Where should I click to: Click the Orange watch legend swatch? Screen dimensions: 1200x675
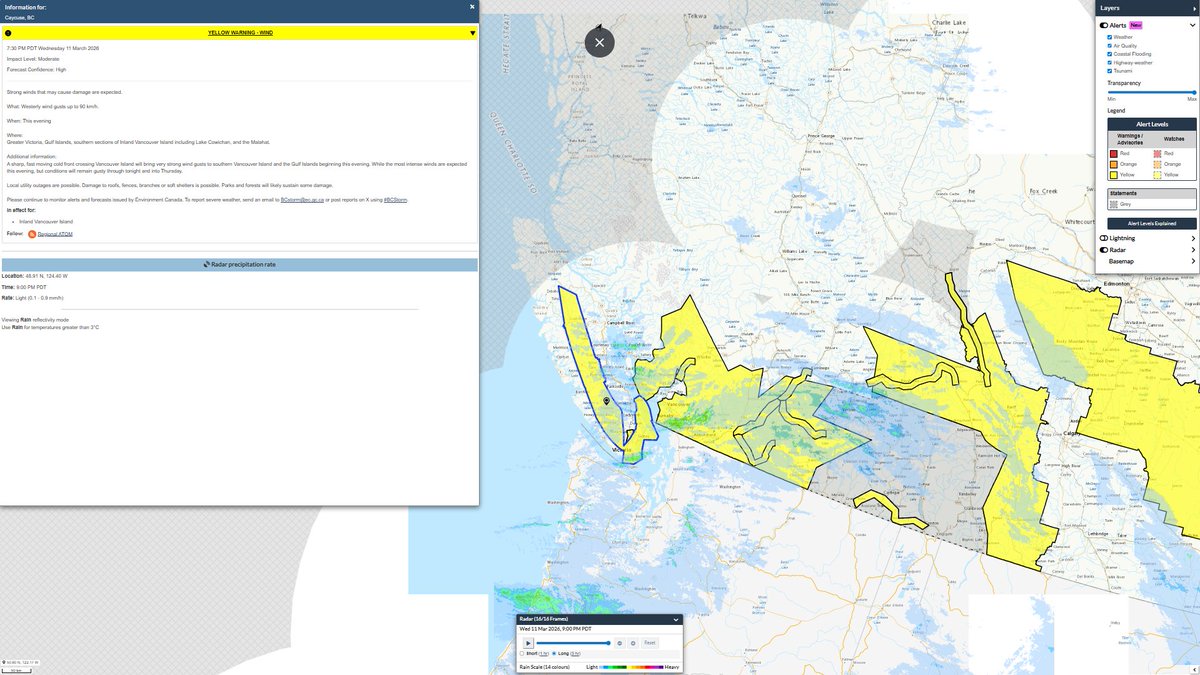pos(1157,164)
